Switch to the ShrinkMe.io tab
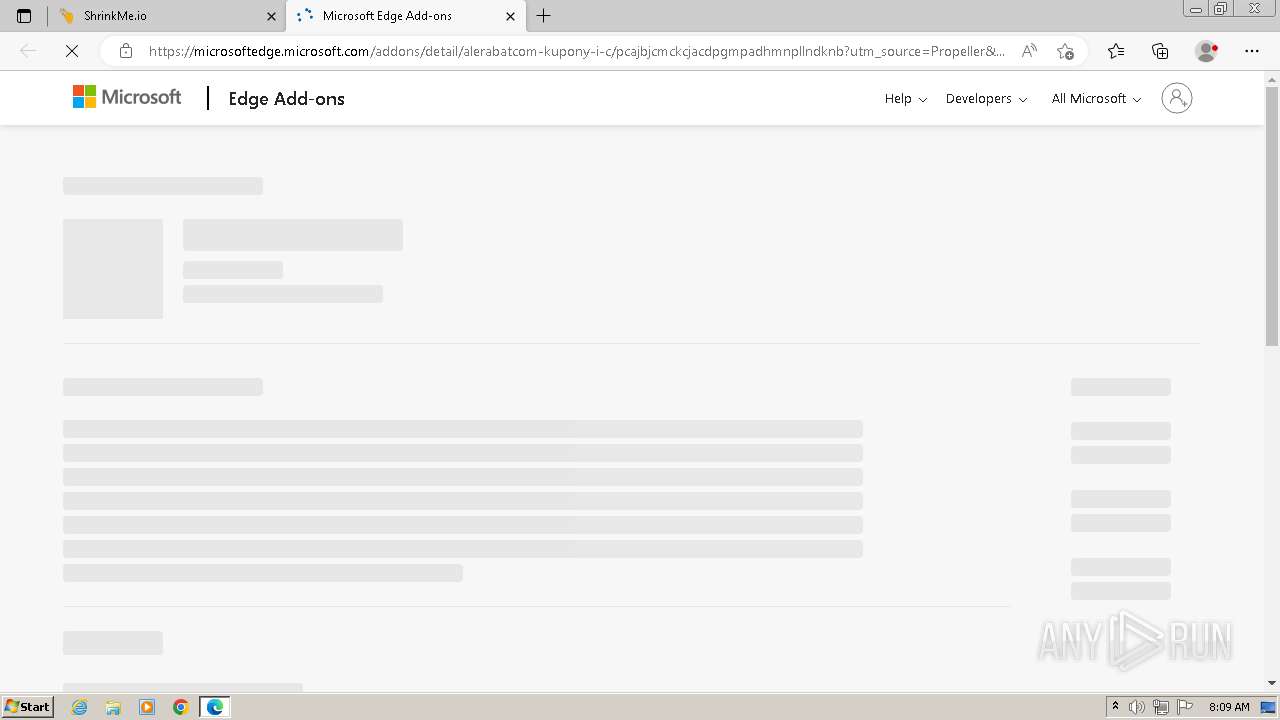Viewport: 1280px width, 720px height. tap(166, 16)
